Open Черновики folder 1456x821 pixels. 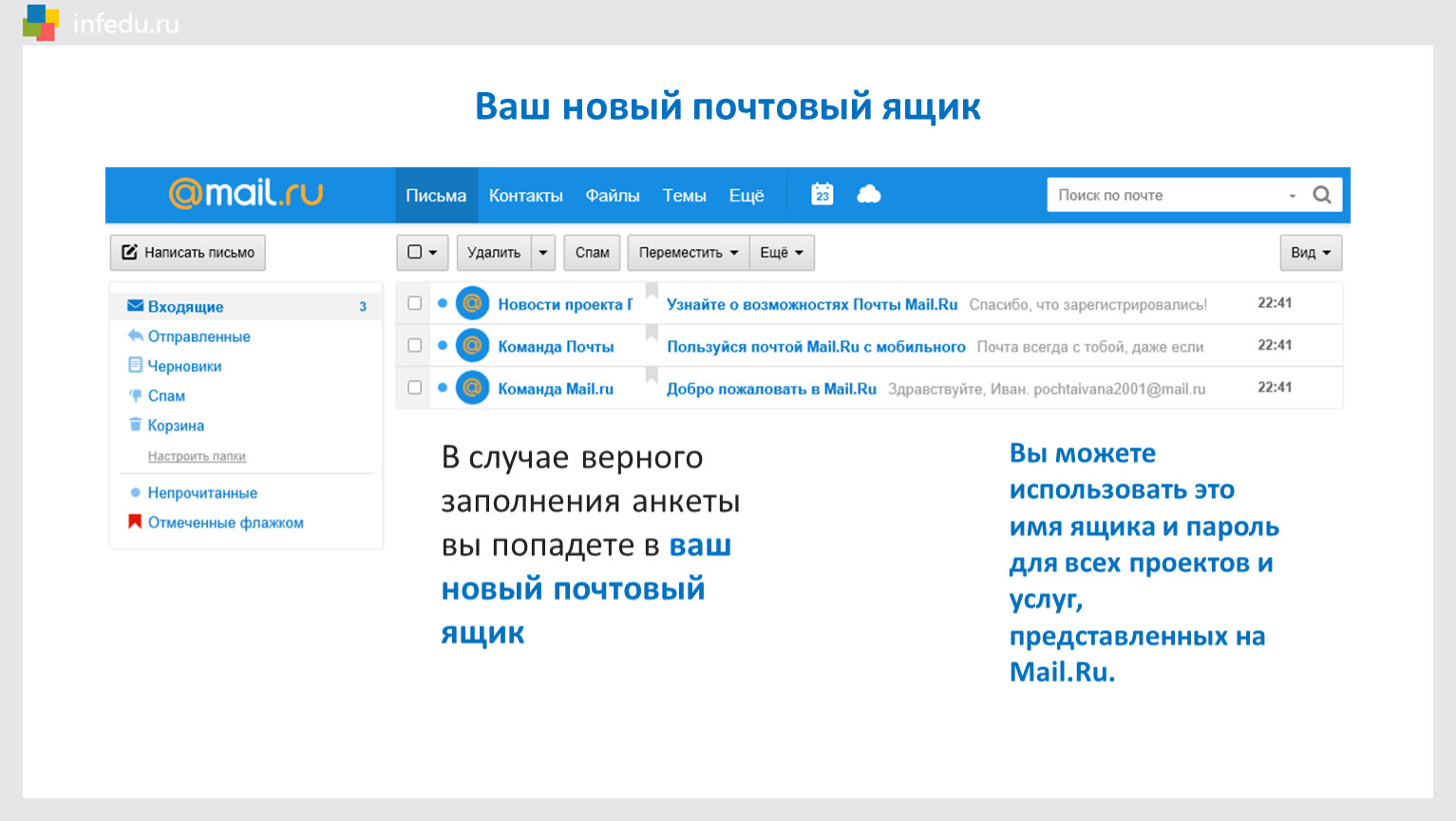(x=184, y=366)
